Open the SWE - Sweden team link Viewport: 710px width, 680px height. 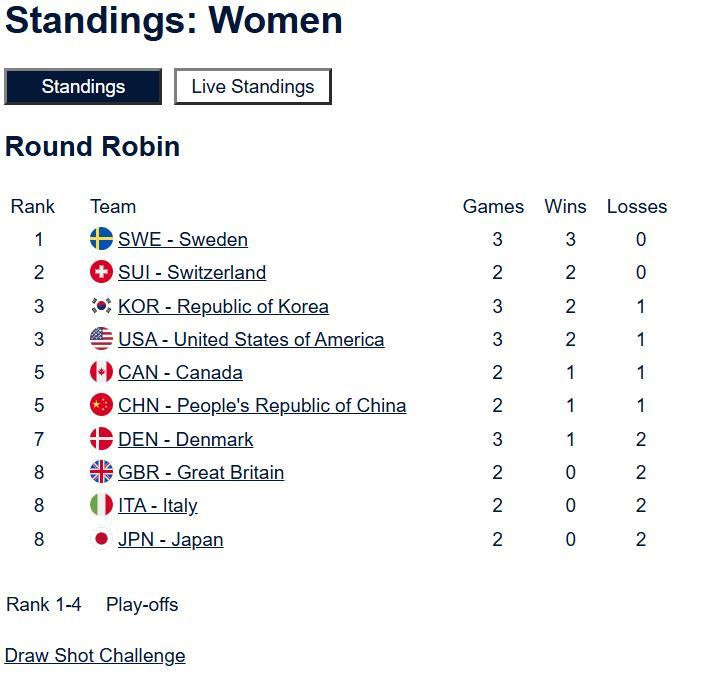click(x=183, y=239)
